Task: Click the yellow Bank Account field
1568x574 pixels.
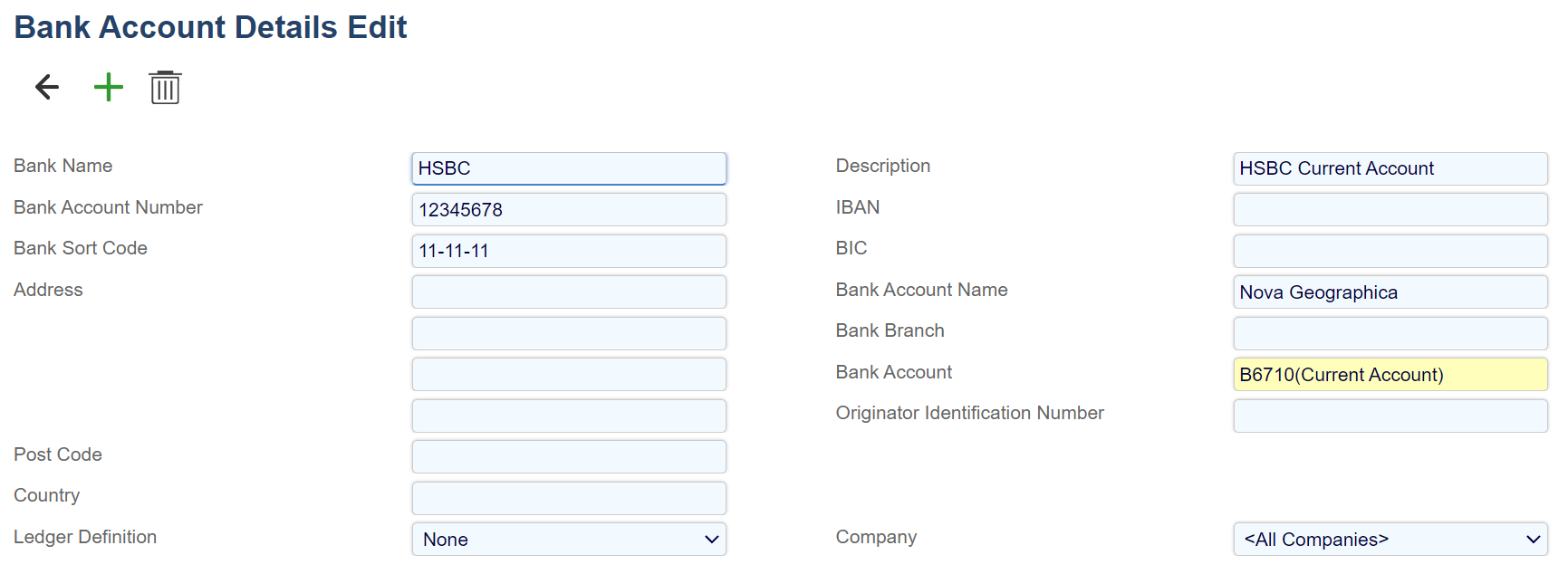Action: 1390,375
